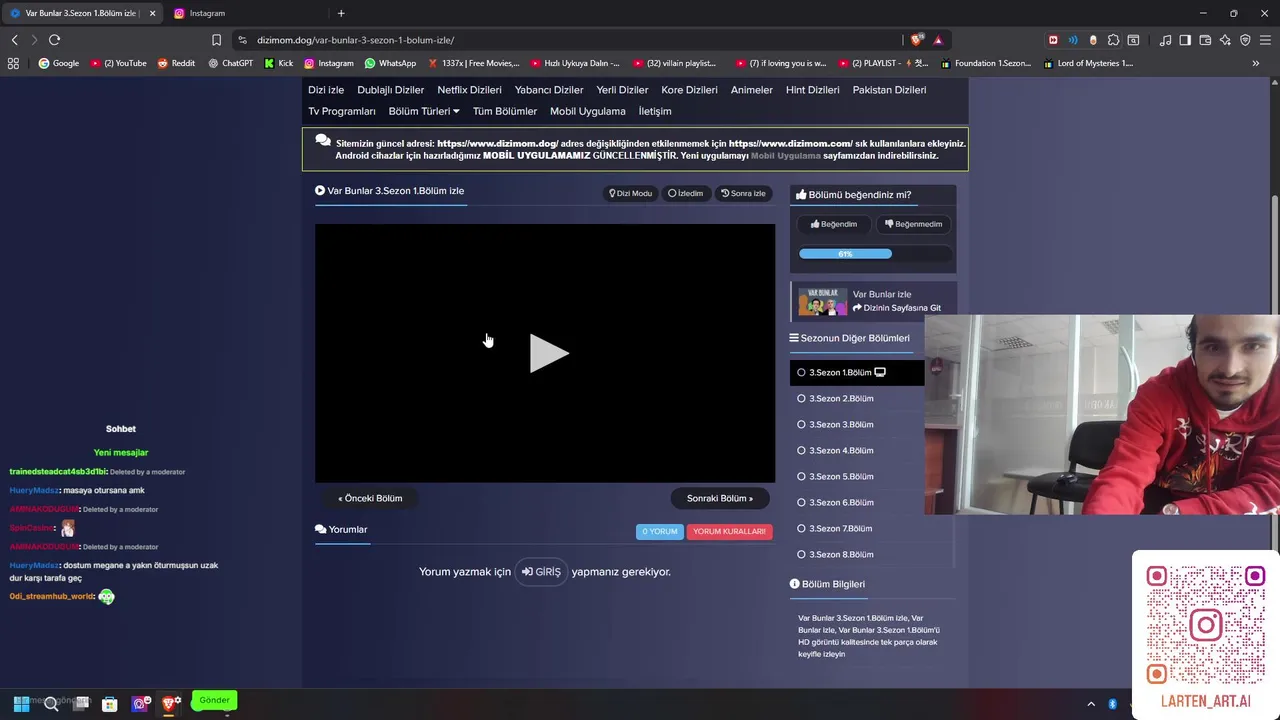Open taskbar search magnifier
The image size is (1280, 720).
51,704
